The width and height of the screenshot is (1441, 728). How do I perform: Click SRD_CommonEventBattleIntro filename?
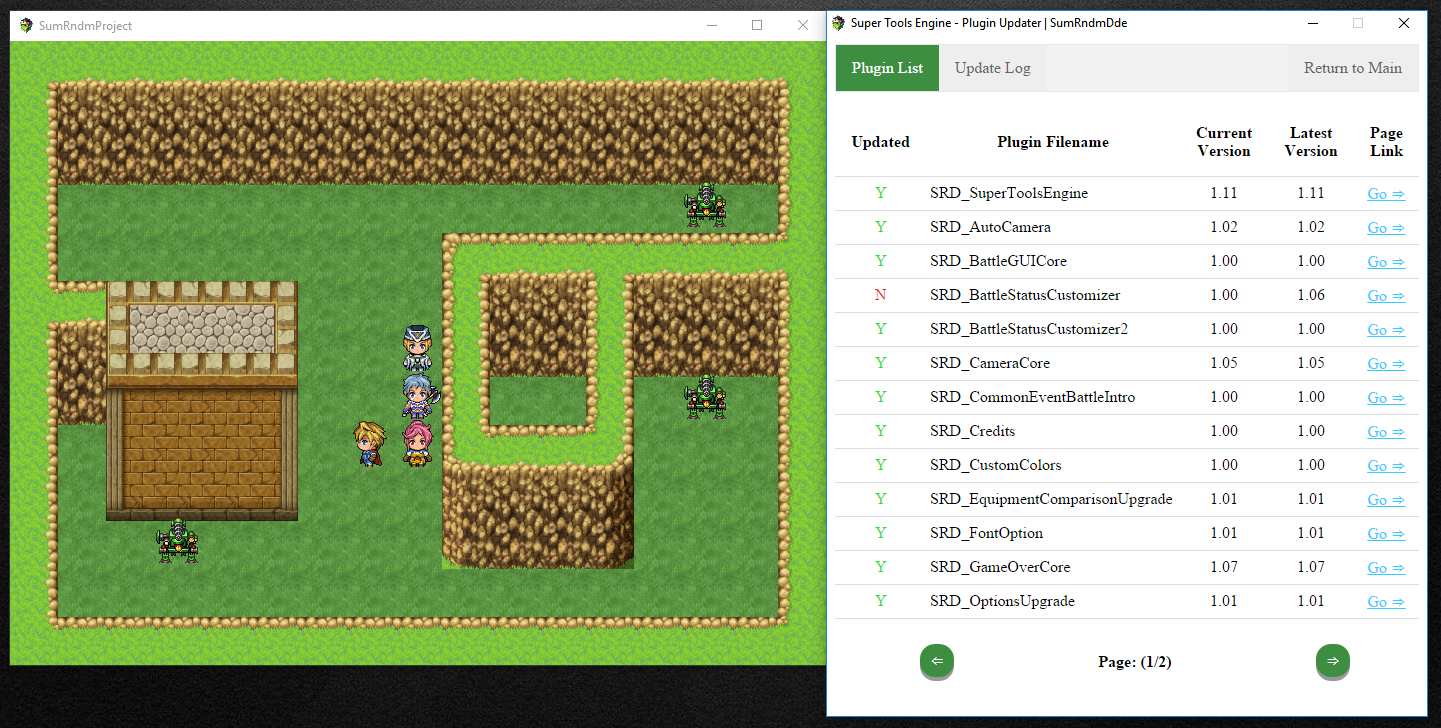(x=1032, y=397)
